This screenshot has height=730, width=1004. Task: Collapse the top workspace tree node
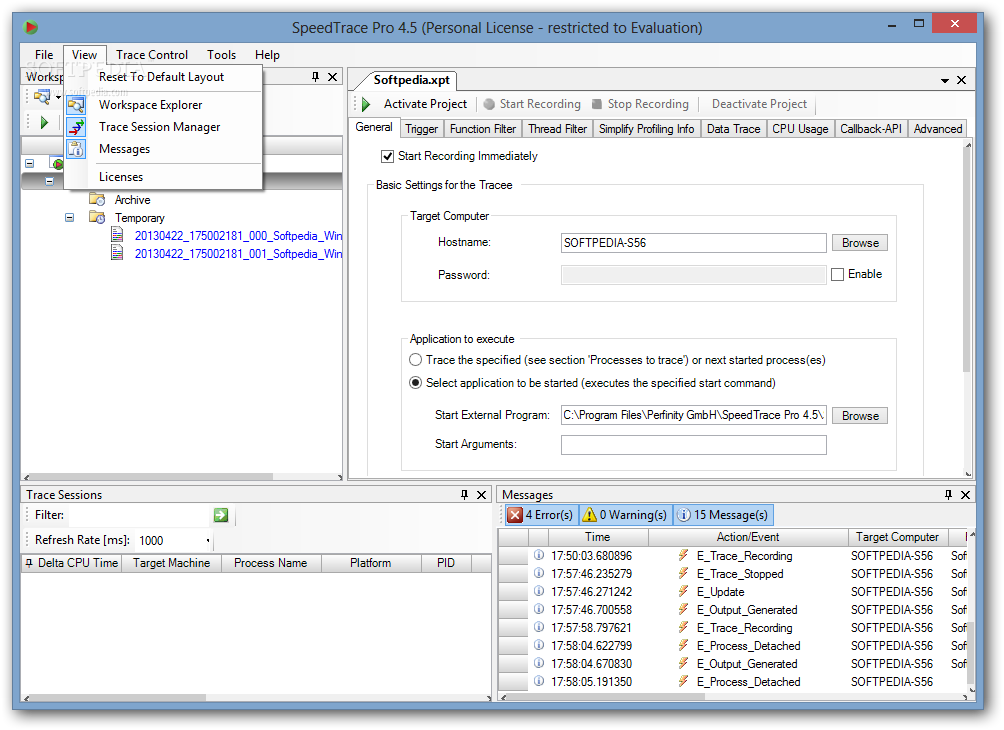click(x=29, y=163)
